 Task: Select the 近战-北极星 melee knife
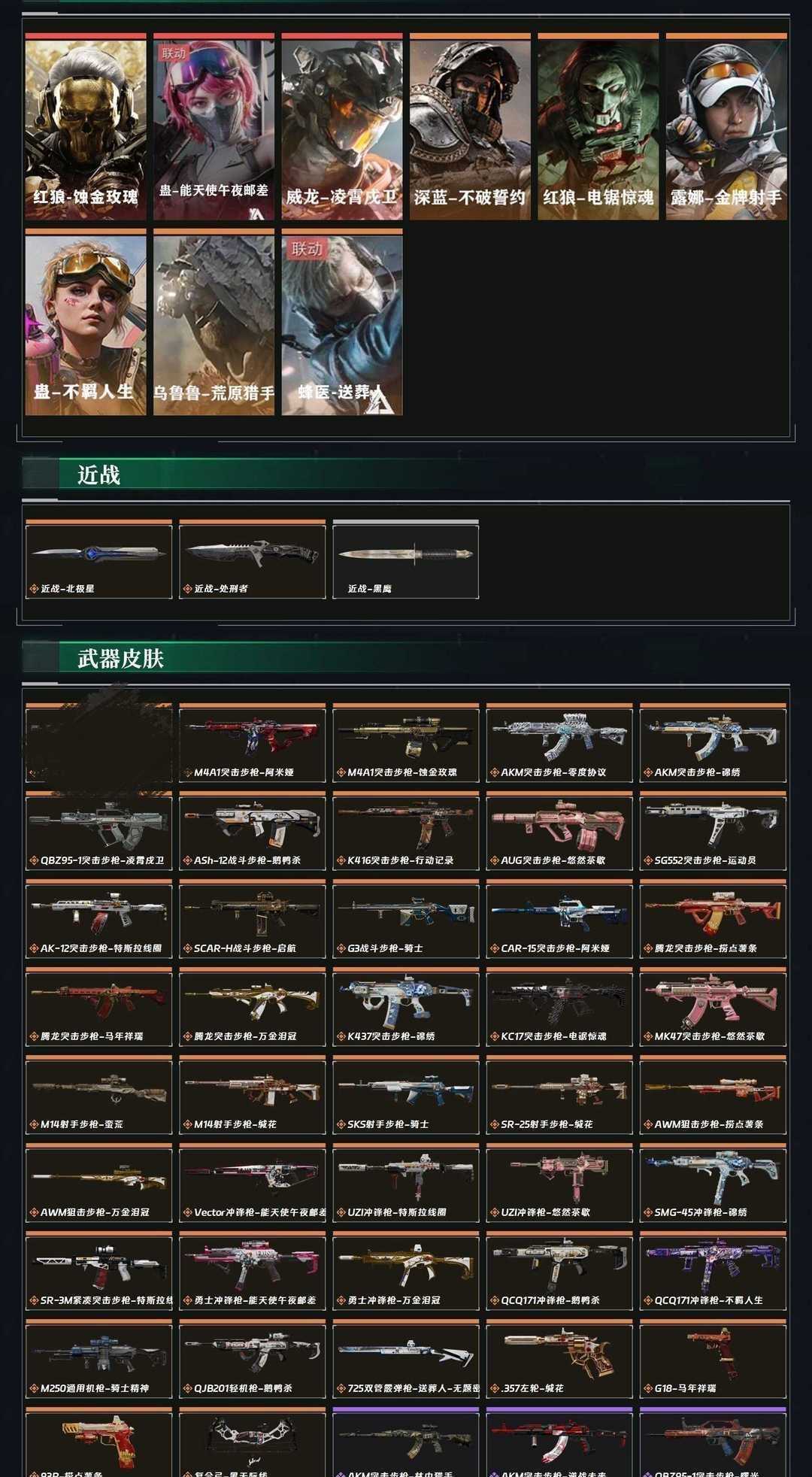tap(98, 560)
